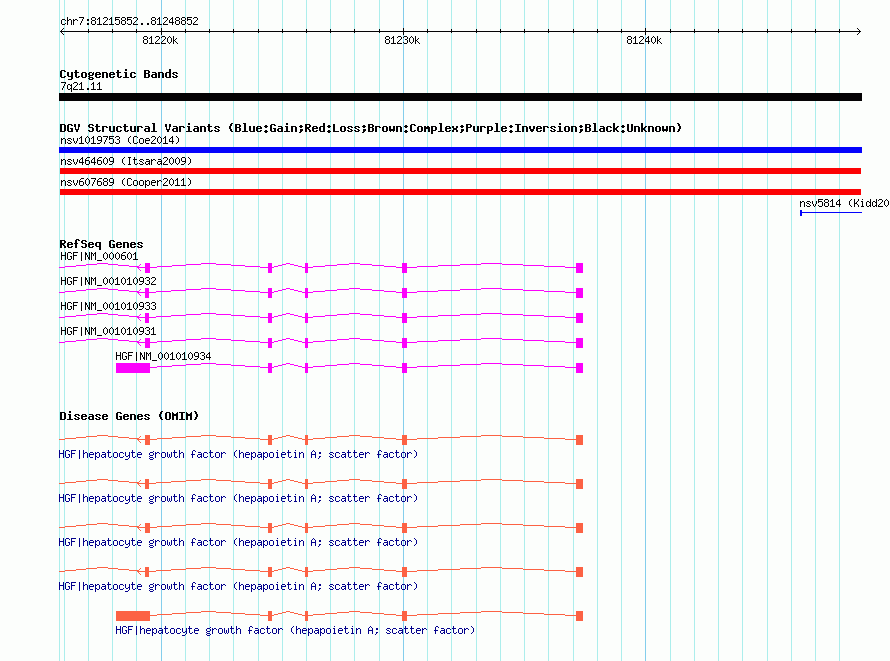The image size is (890, 661).
Task: Select the blue nsv1019753 gain bar
Action: (460, 150)
